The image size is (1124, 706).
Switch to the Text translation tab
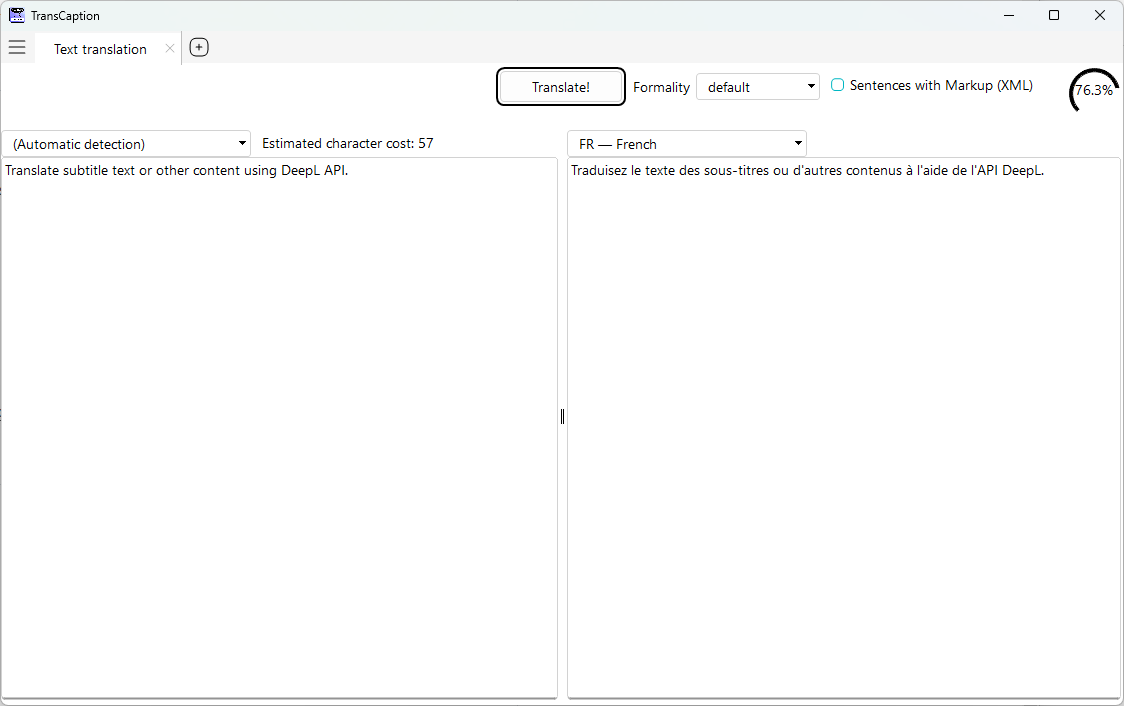coord(99,48)
